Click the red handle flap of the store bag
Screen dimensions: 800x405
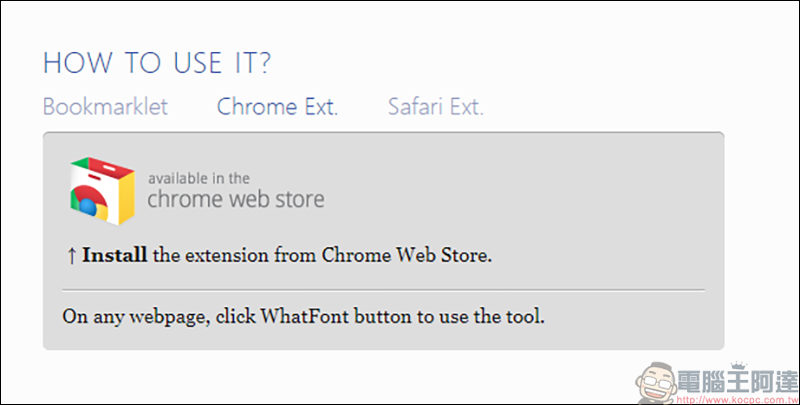tap(110, 167)
